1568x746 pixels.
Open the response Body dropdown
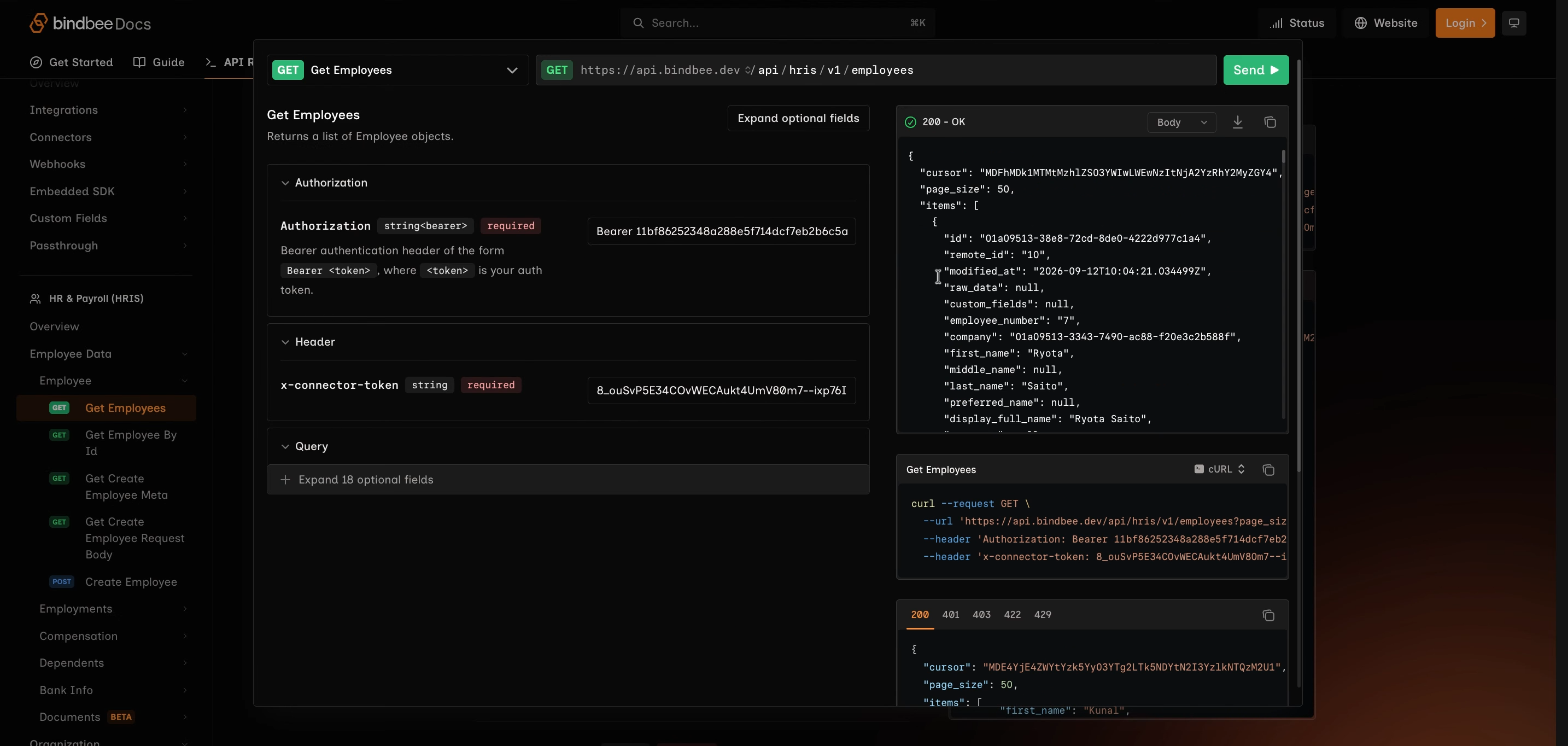click(1181, 123)
